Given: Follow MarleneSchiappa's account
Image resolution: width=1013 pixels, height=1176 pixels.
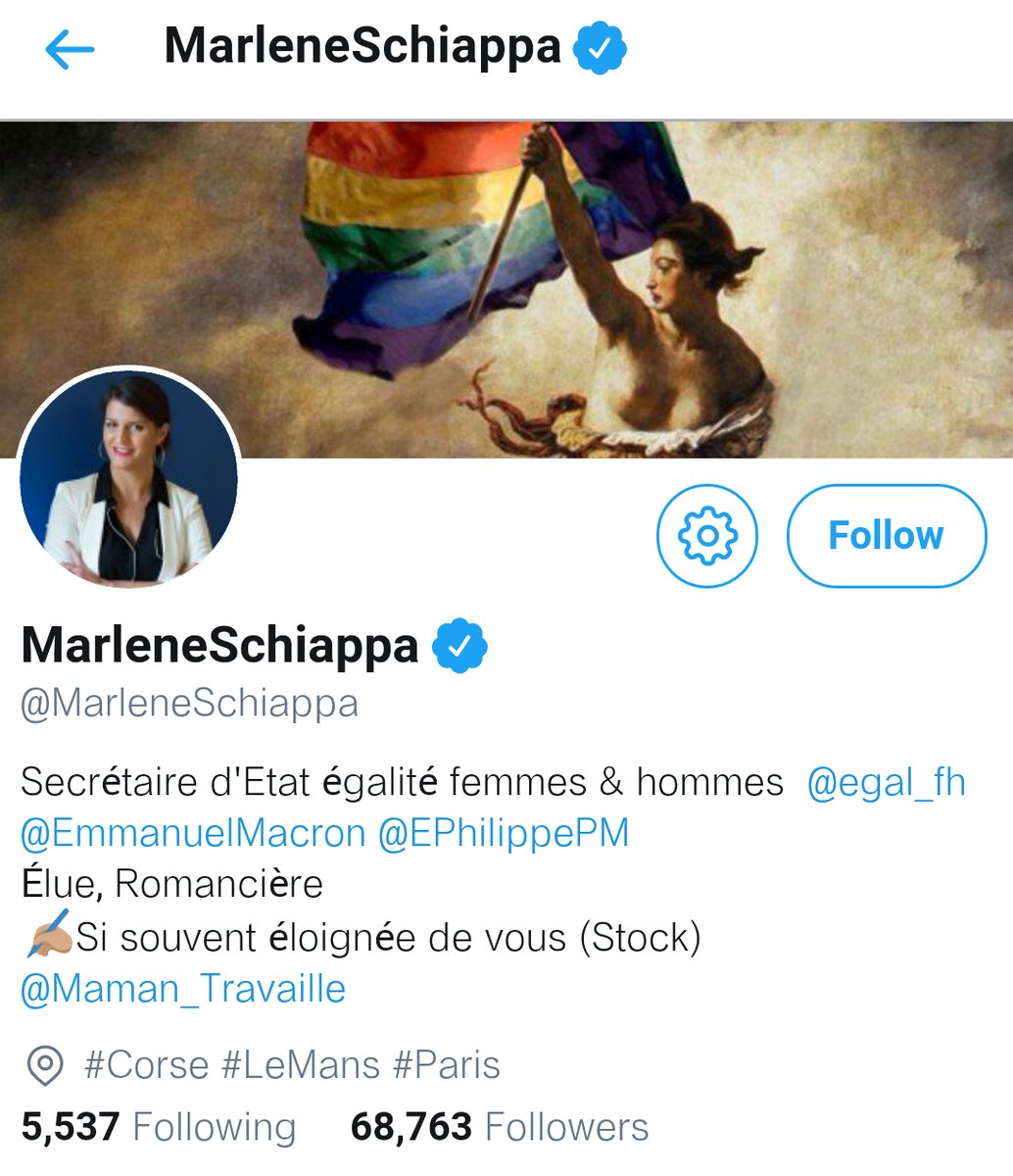Looking at the screenshot, I should pyautogui.click(x=886, y=535).
